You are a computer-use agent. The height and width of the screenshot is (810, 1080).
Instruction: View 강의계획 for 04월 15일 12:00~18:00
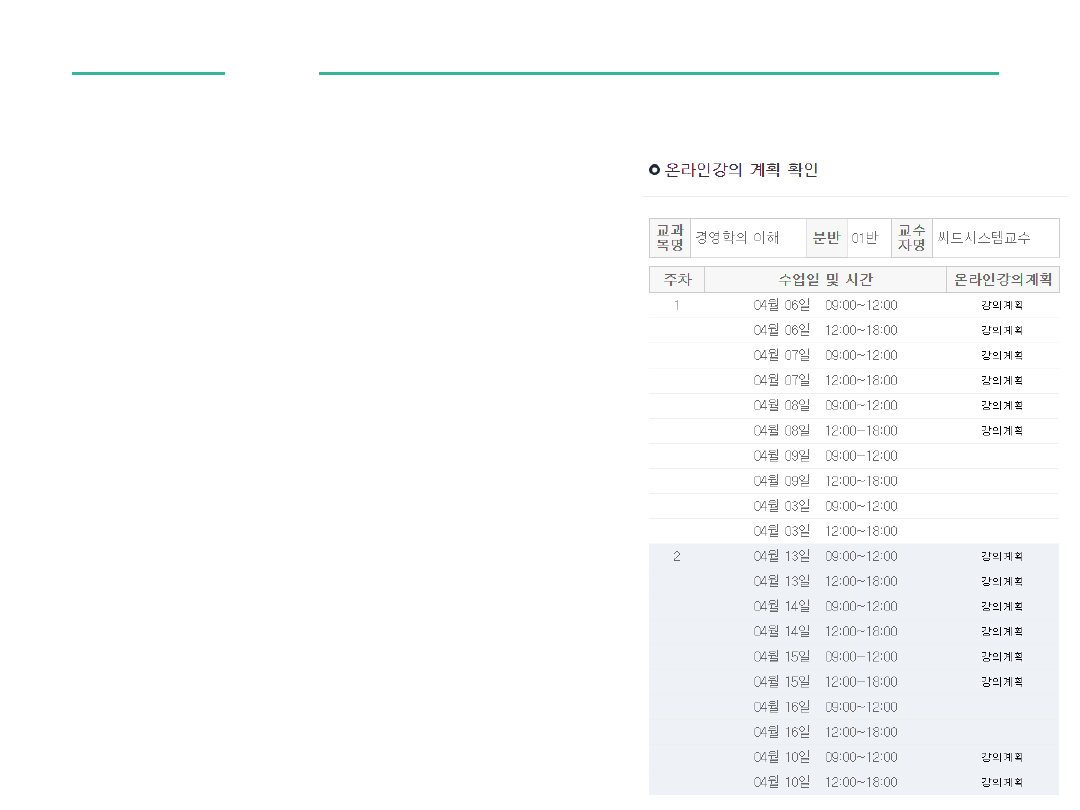1001,681
